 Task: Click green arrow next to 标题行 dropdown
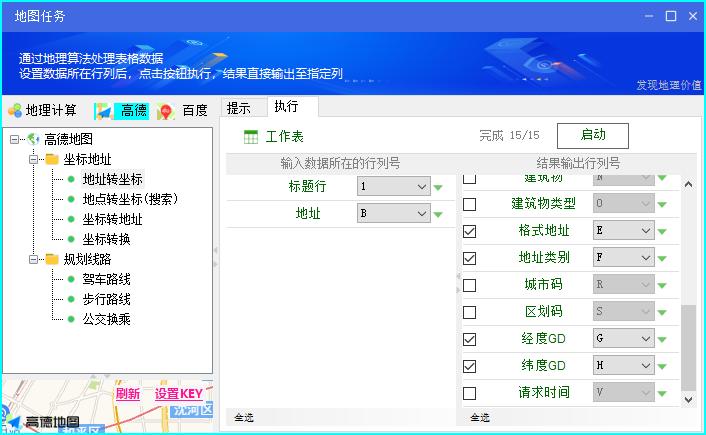[x=438, y=187]
